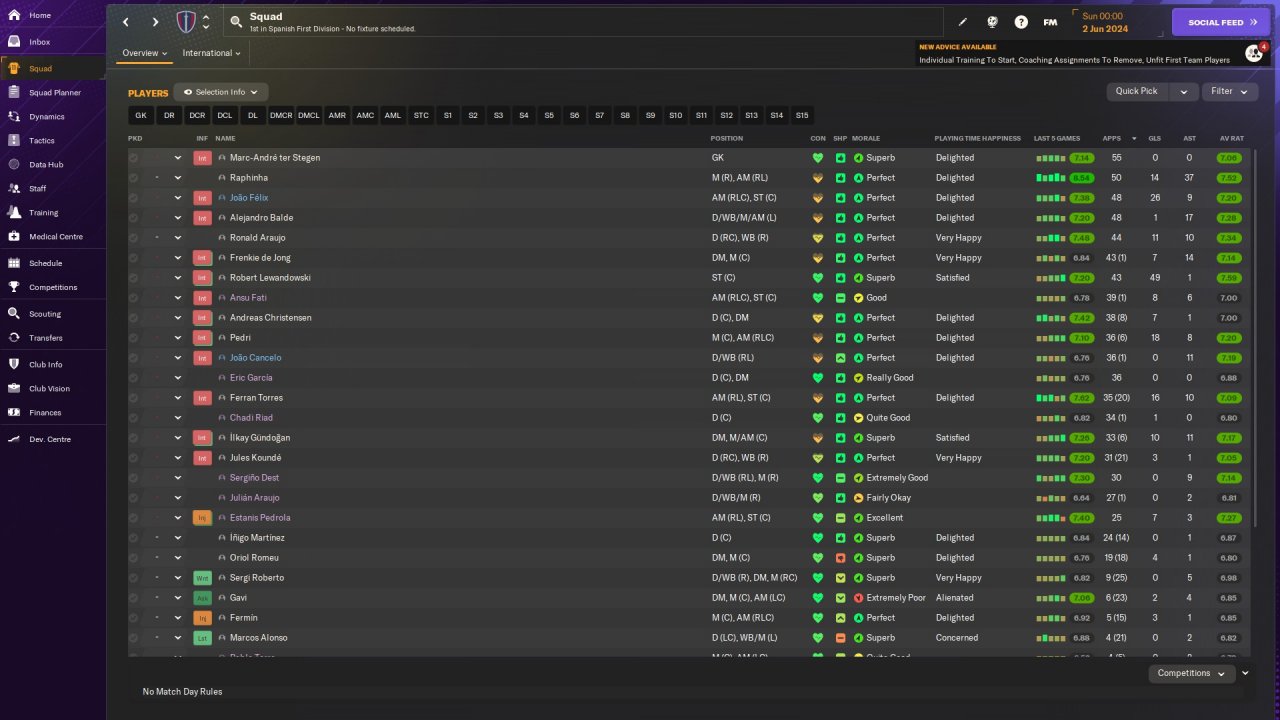Click the pencil edit icon
This screenshot has height=720, width=1280.
963,22
